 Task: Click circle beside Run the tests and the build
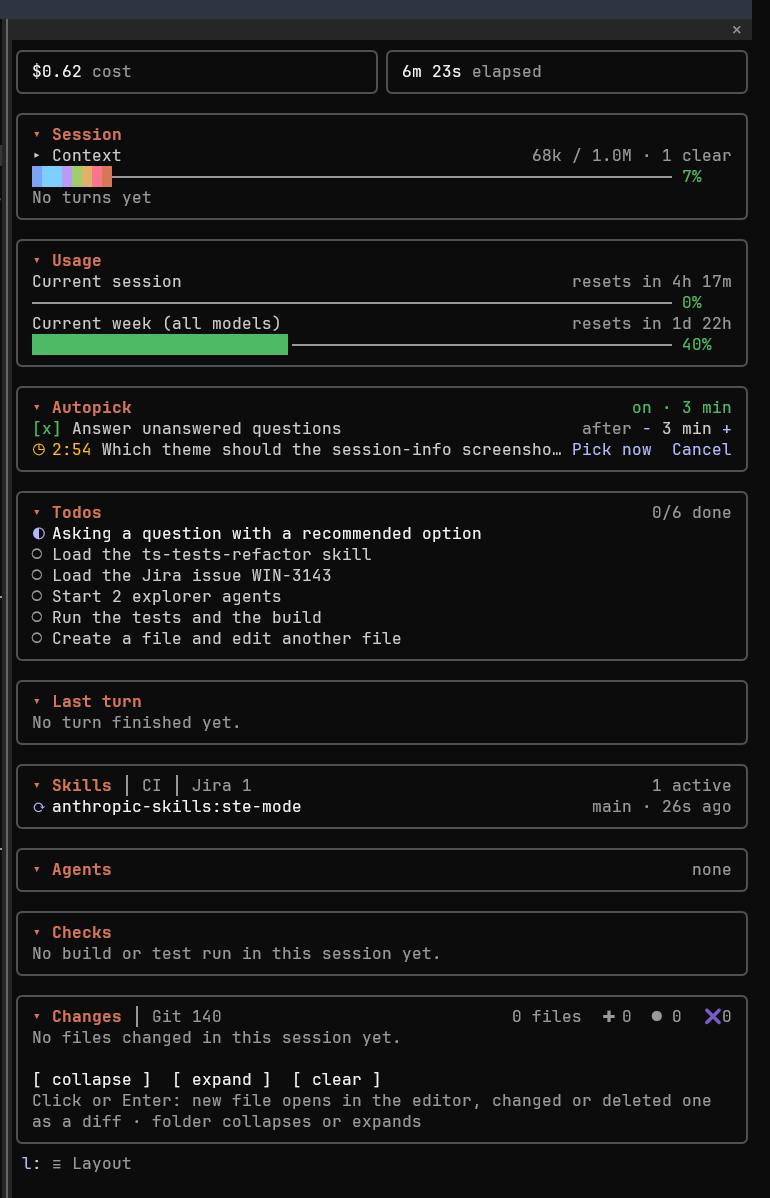pyautogui.click(x=37, y=617)
